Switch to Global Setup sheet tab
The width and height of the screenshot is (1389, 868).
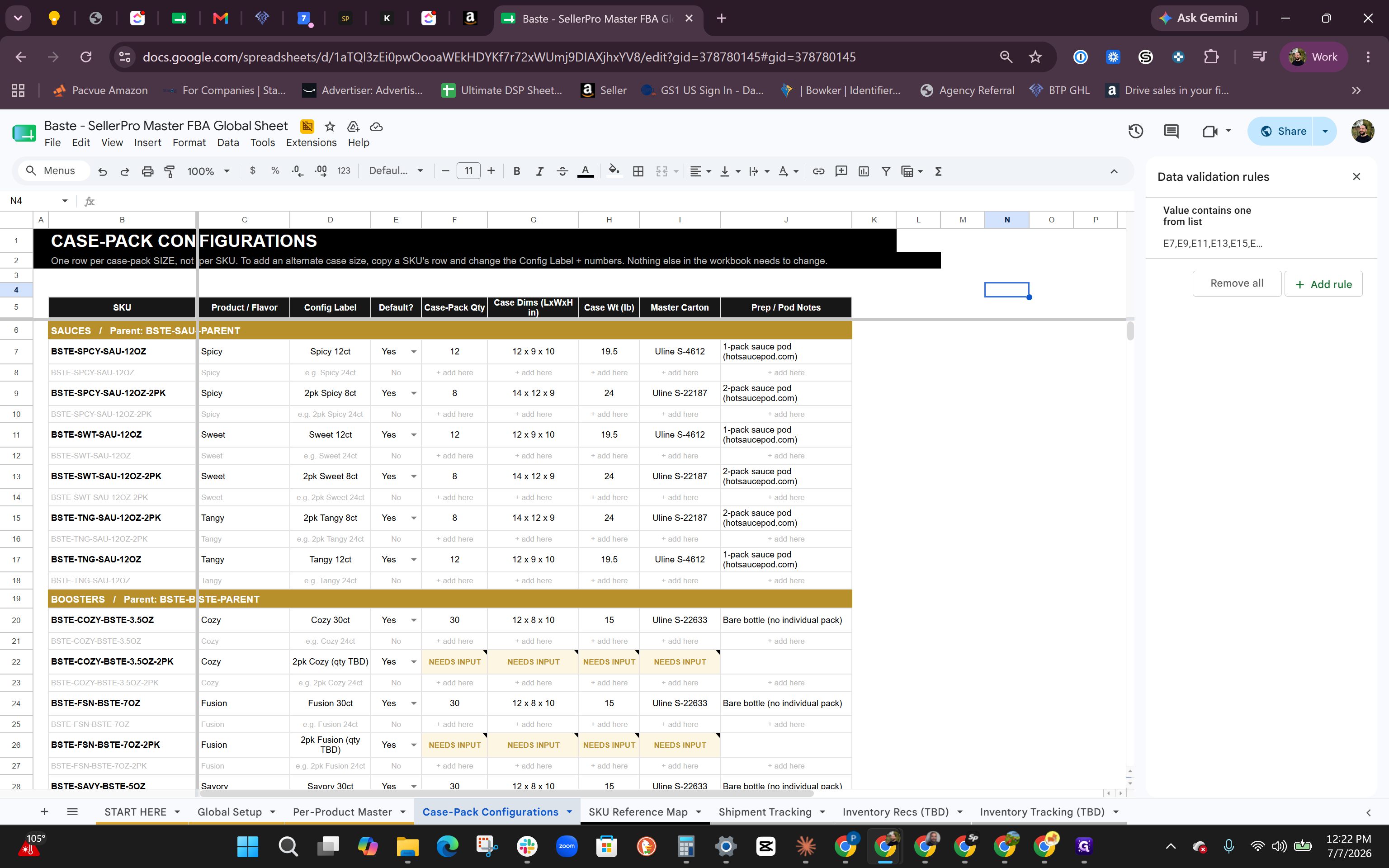[x=229, y=812]
